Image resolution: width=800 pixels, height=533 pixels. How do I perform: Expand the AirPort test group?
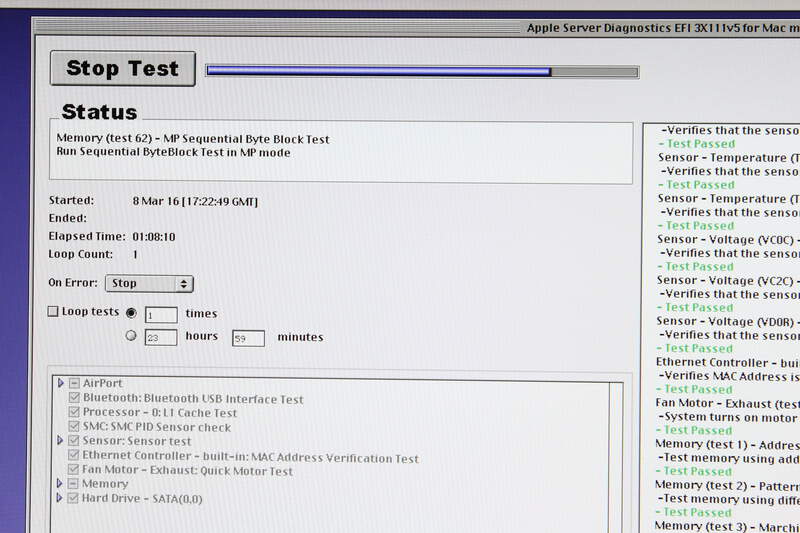tap(61, 383)
